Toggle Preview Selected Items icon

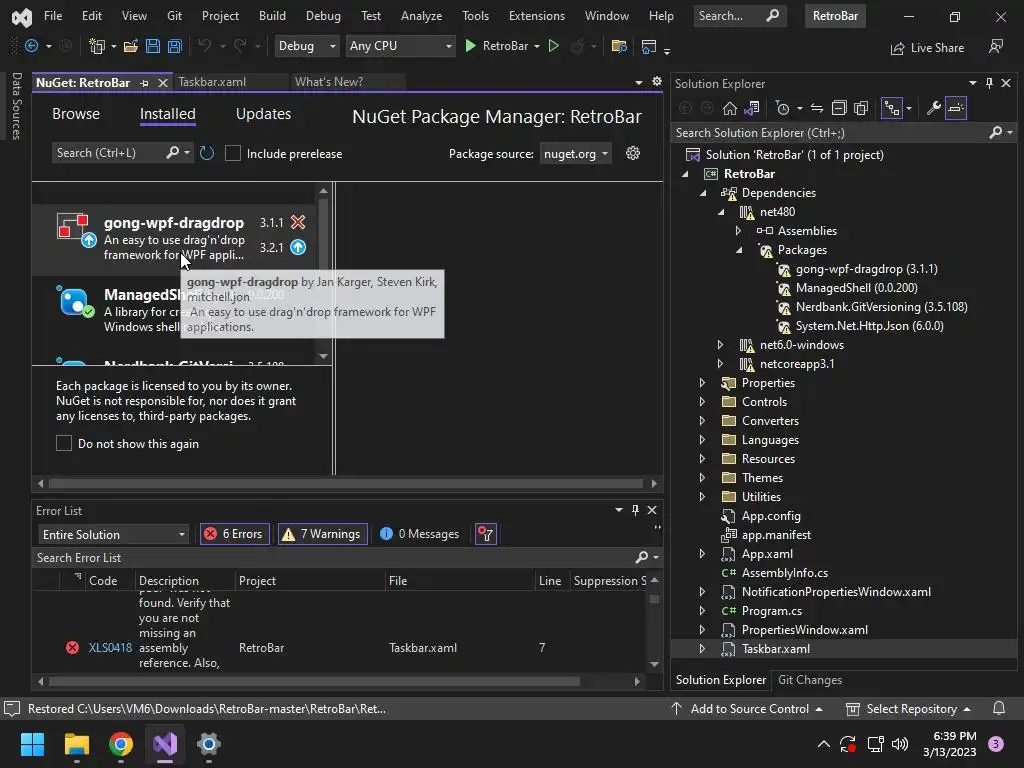tap(955, 108)
